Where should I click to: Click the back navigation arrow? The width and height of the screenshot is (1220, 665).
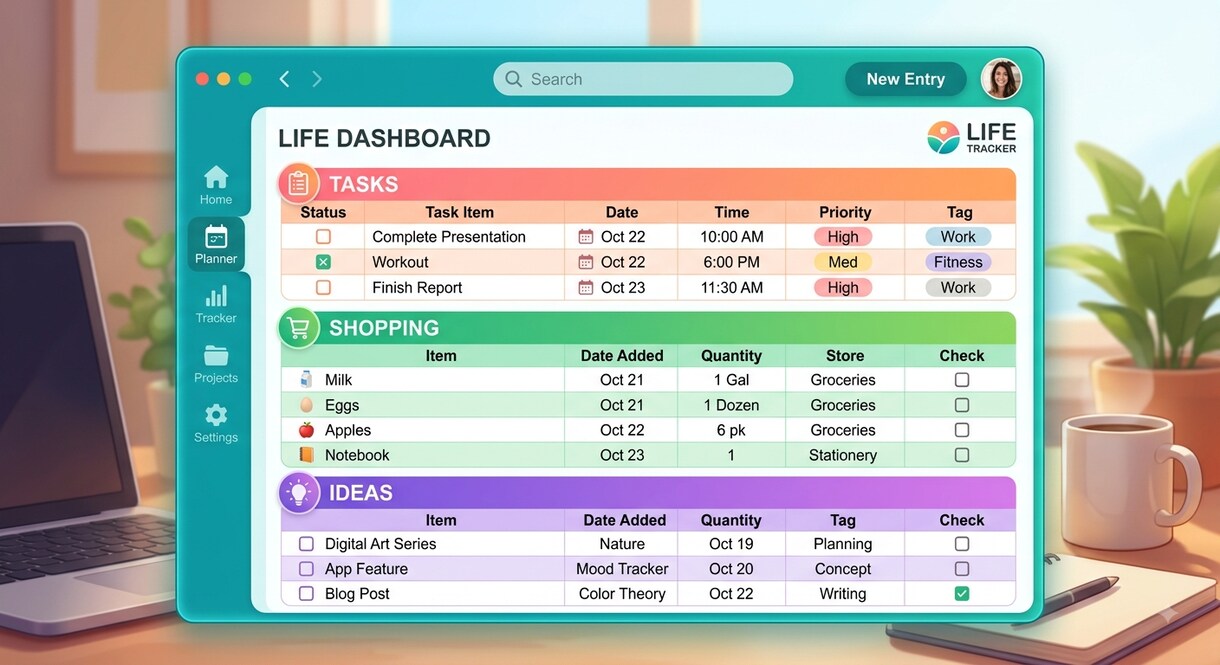(285, 79)
